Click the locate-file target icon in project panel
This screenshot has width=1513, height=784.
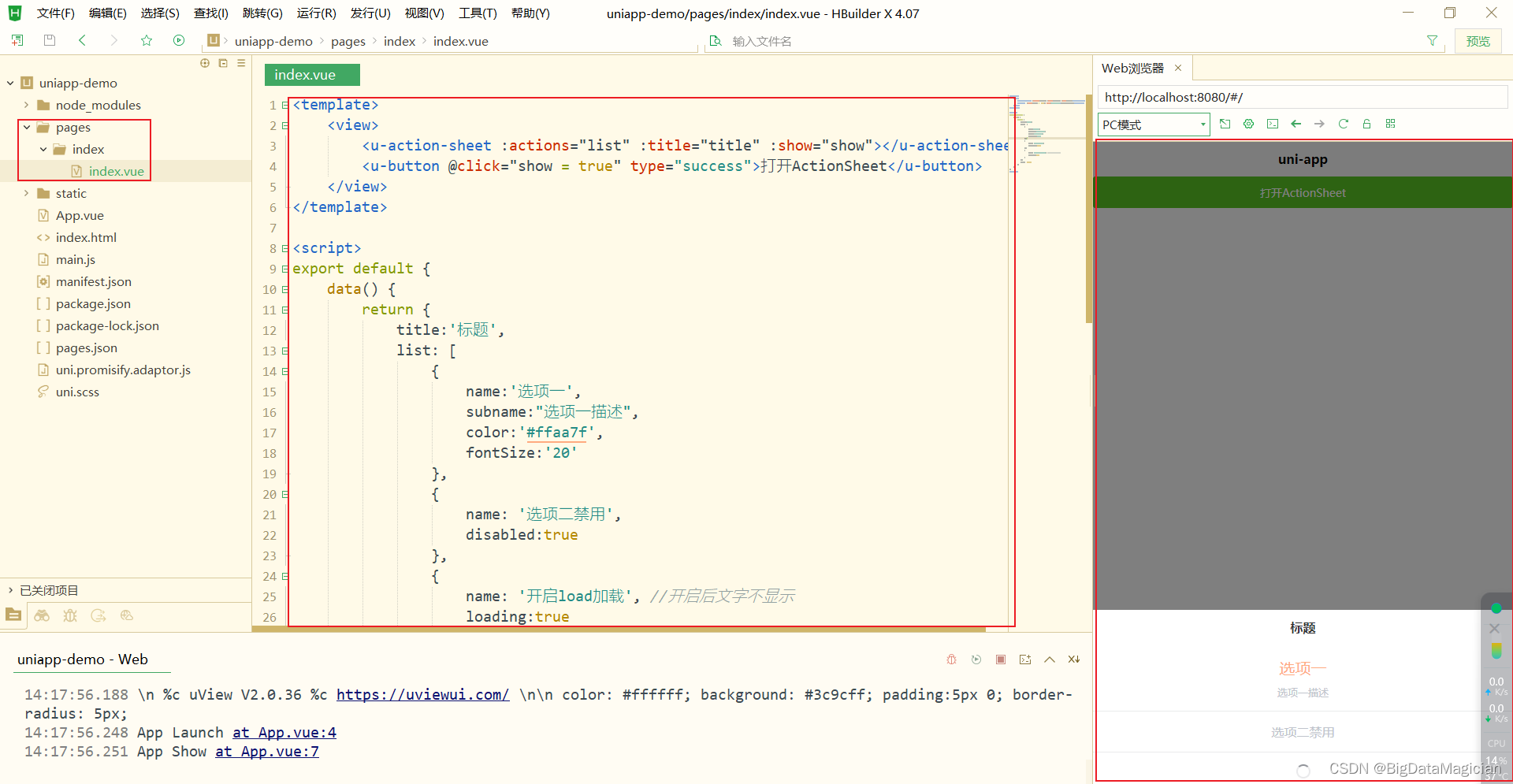click(x=205, y=63)
